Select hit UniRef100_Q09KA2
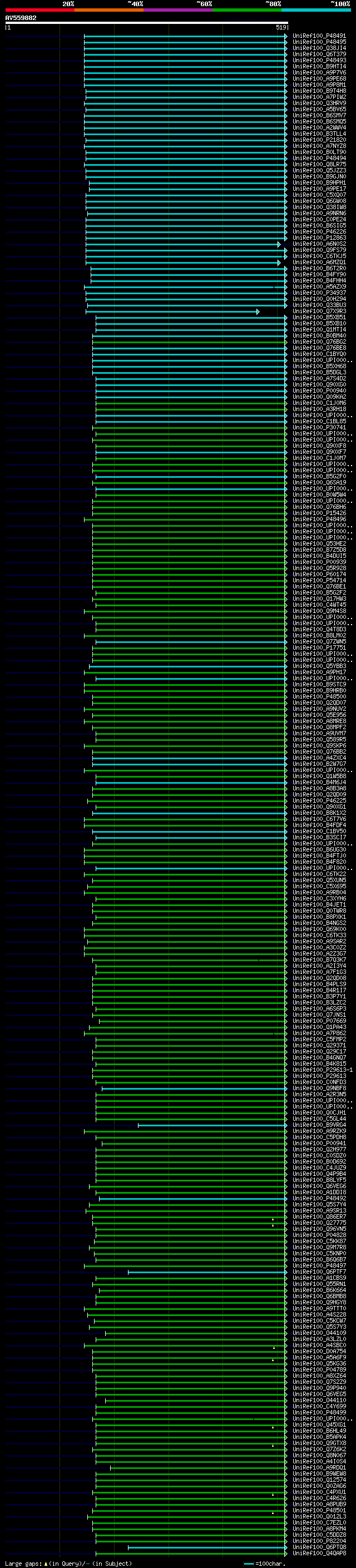356x1568 pixels. click(x=319, y=398)
